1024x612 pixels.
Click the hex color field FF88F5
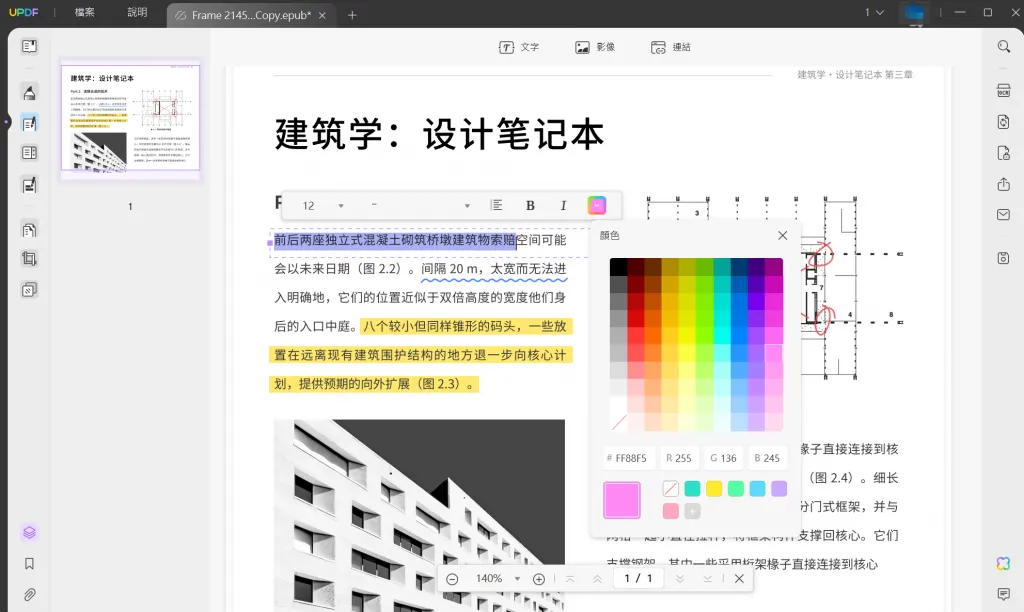629,459
